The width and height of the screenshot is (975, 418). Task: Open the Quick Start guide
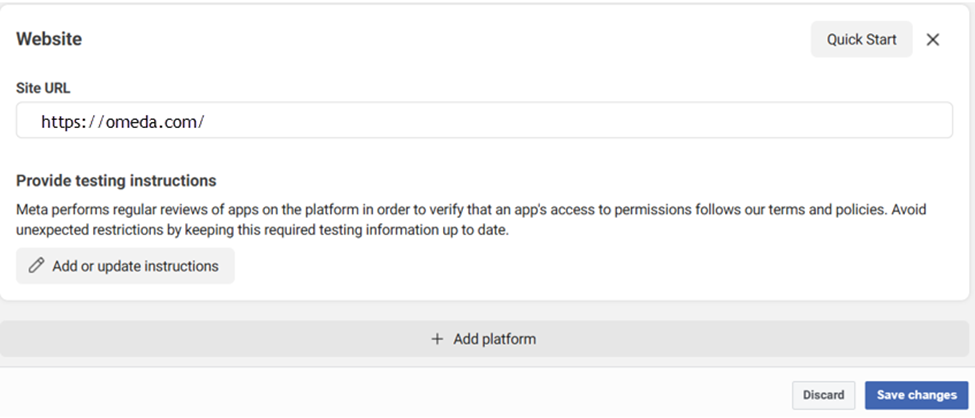861,40
